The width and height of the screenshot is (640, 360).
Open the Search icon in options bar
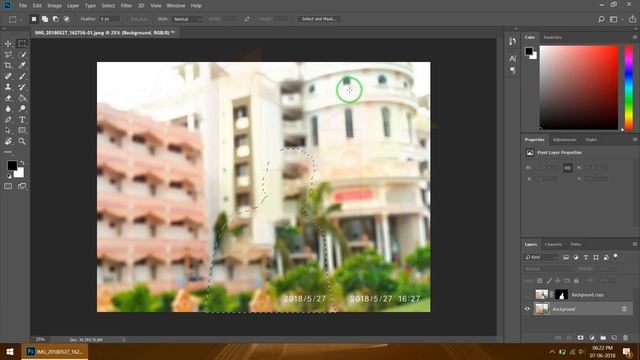601,19
